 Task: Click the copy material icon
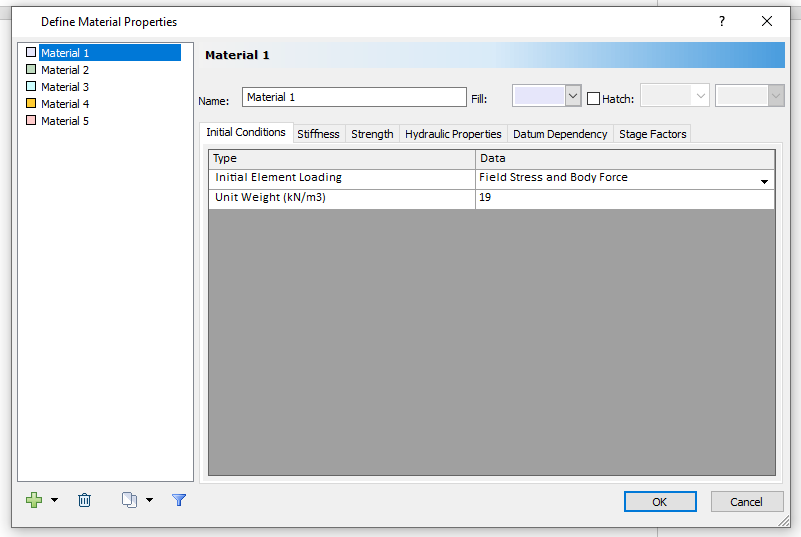[129, 500]
